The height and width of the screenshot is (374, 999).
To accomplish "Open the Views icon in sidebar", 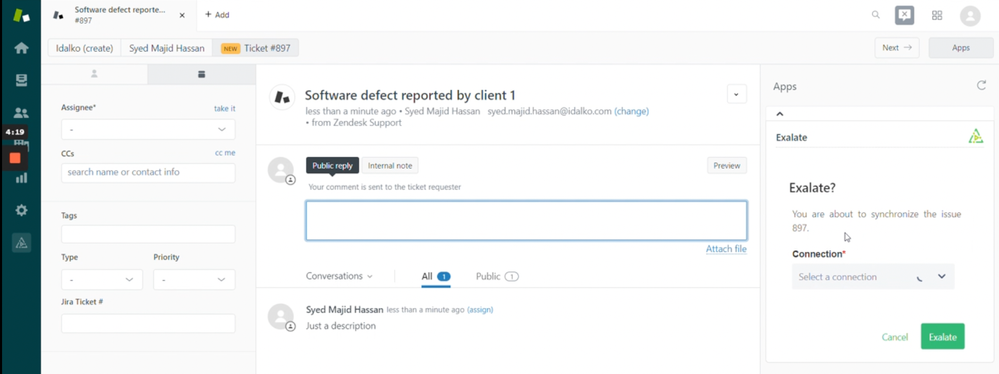I will (x=21, y=80).
